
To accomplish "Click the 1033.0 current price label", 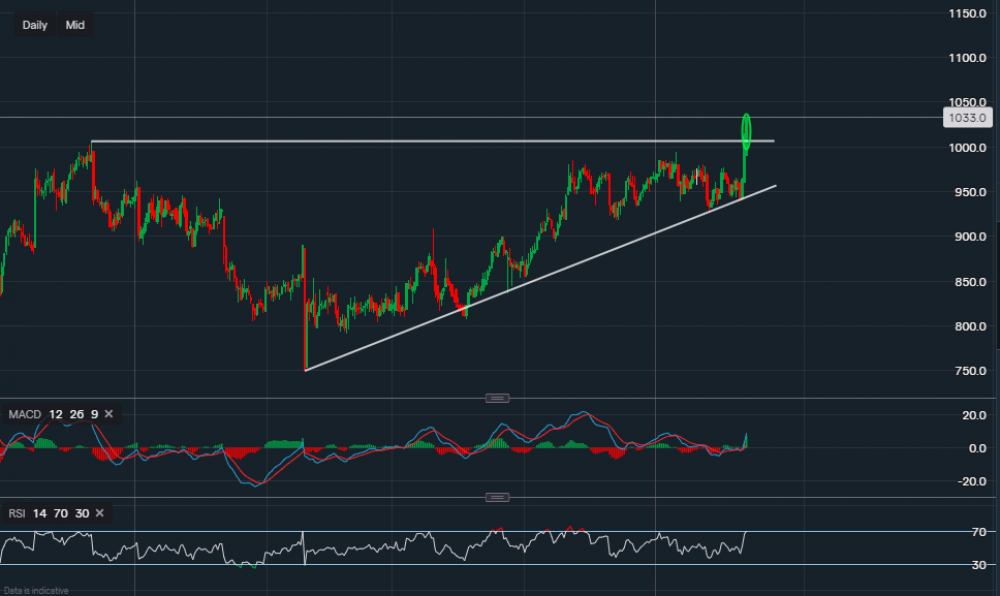I will 964,118.
